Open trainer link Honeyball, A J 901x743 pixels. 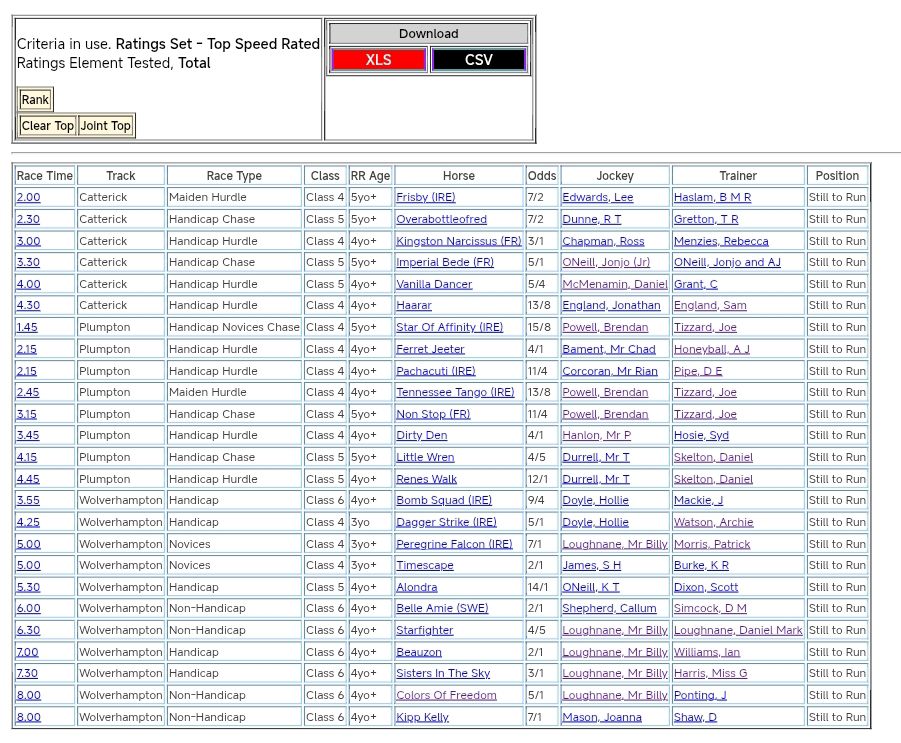(x=711, y=349)
